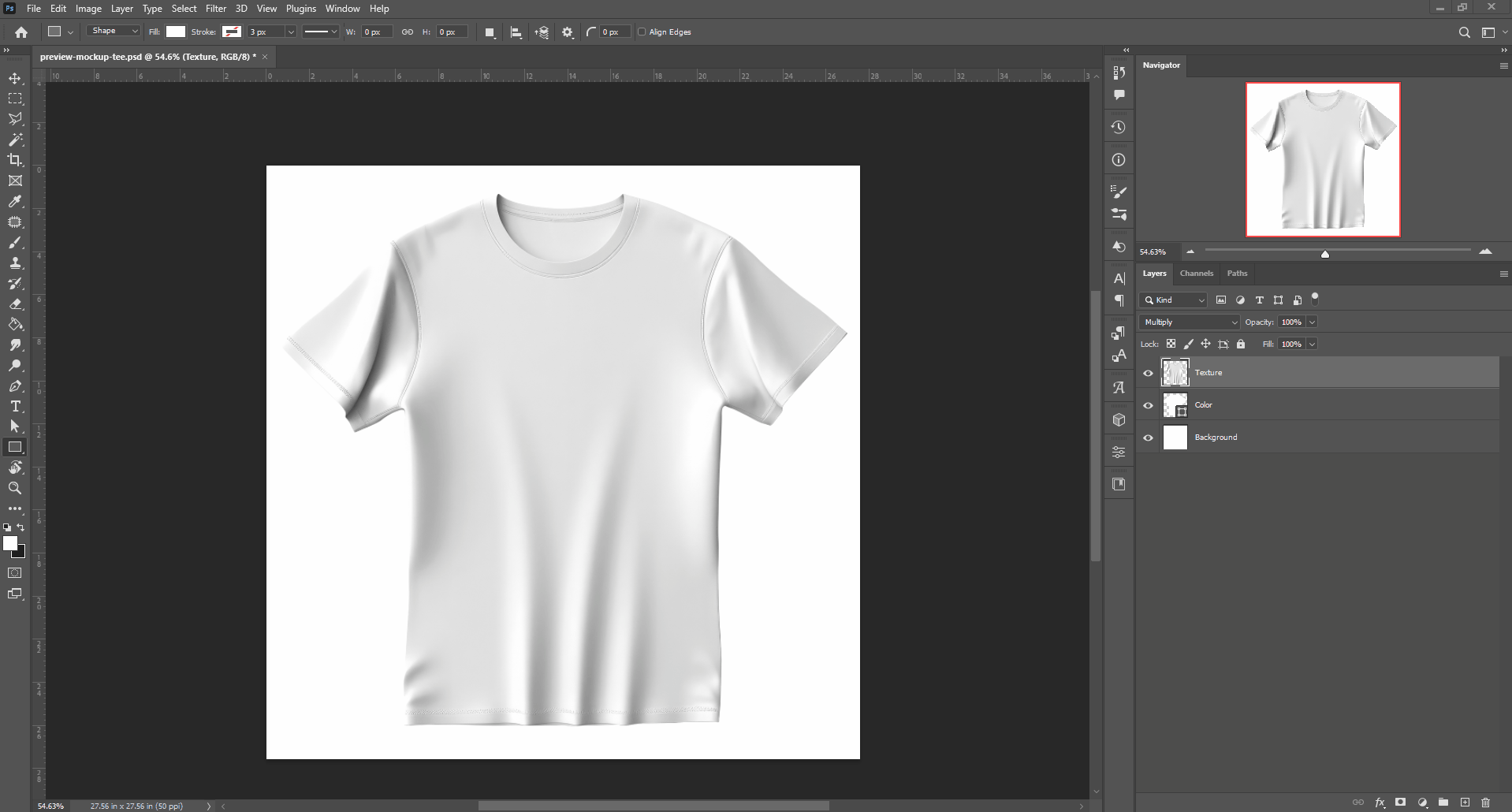Enable the Align Edges checkbox
Screen dimensions: 1512x812
643,32
